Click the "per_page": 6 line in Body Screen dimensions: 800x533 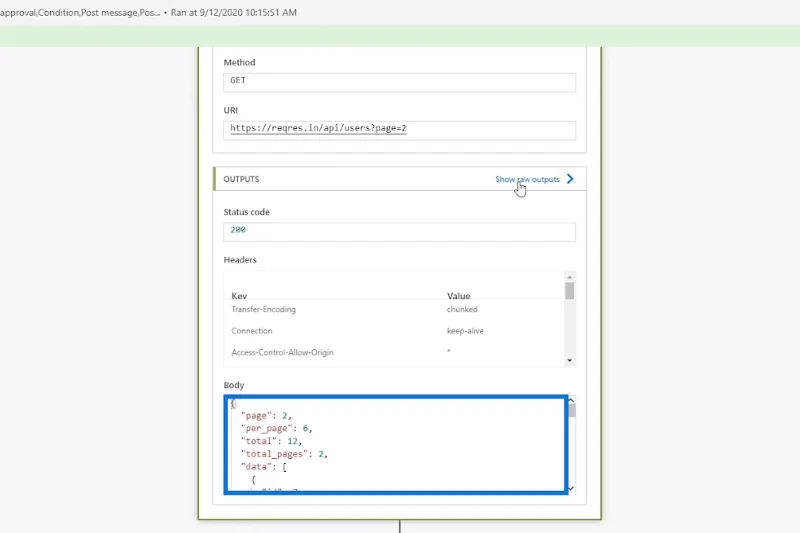click(276, 428)
